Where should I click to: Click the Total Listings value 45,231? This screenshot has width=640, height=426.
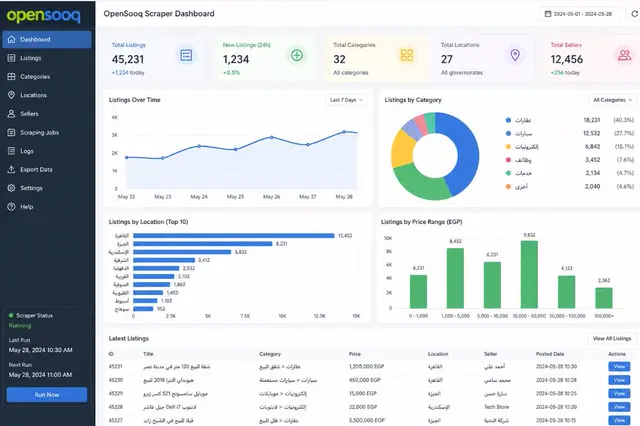click(128, 60)
